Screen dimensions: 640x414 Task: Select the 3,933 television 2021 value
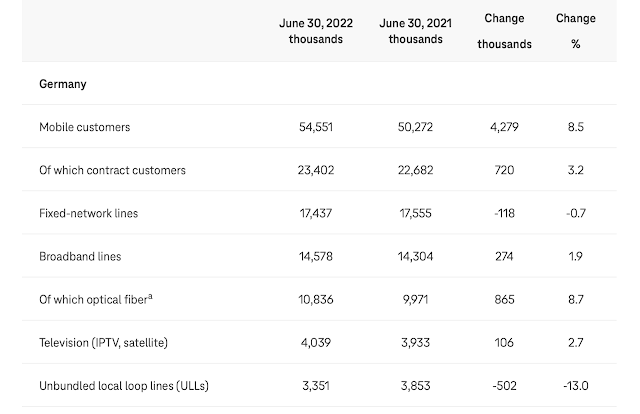point(416,343)
